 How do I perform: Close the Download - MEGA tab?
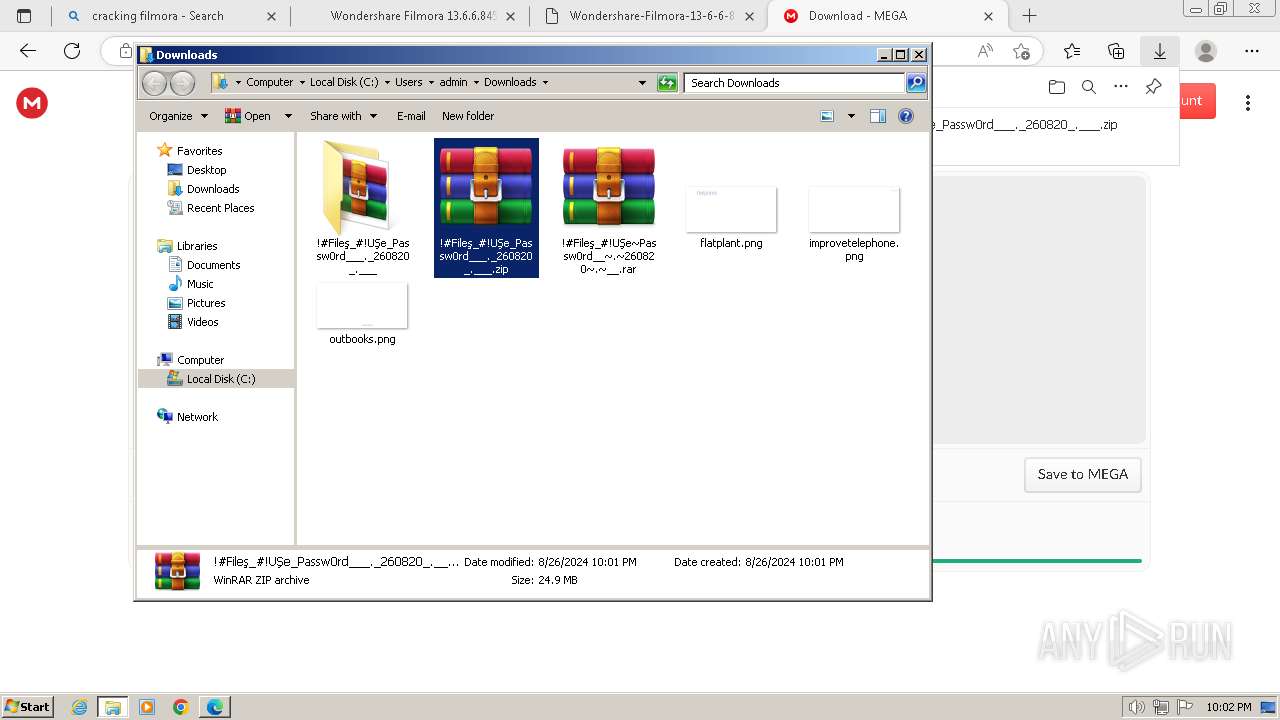coord(988,16)
